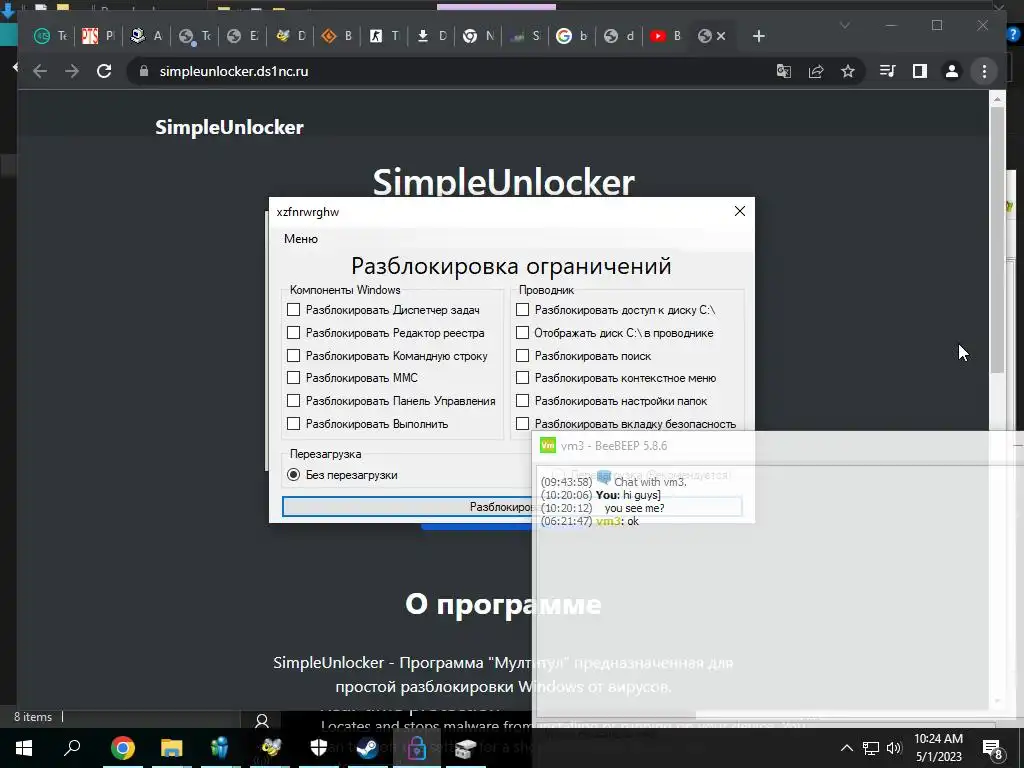The height and width of the screenshot is (768, 1024).
Task: Check Разблокировать Диспетчер задач
Action: click(x=294, y=310)
